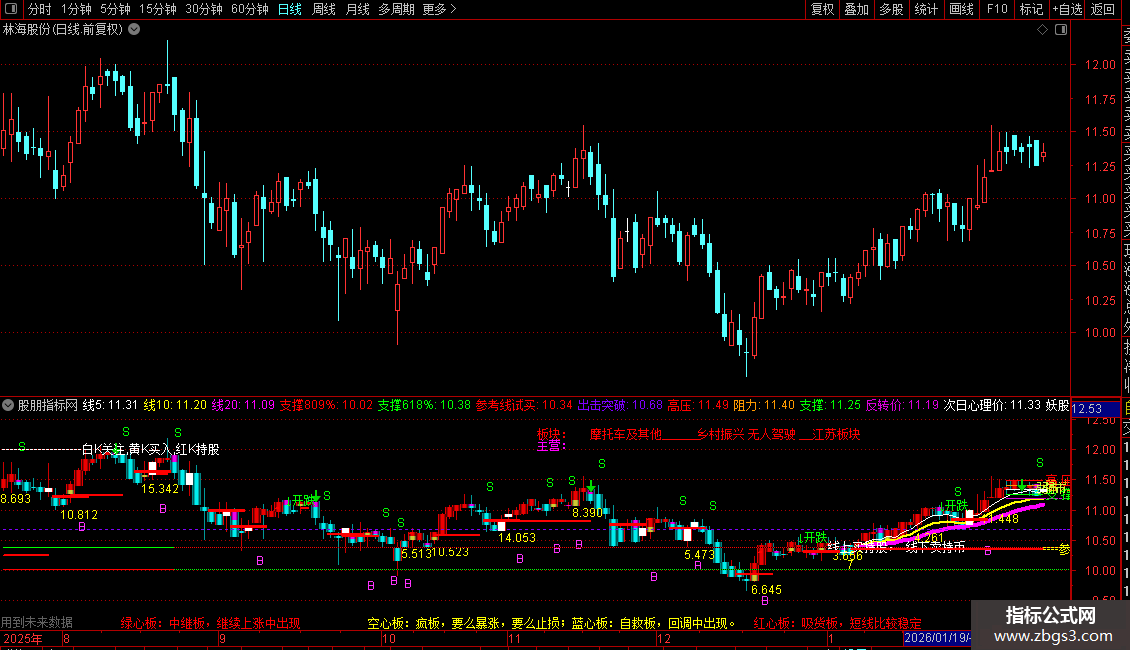
Task: Select the 5分钟 period
Action: coord(115,9)
